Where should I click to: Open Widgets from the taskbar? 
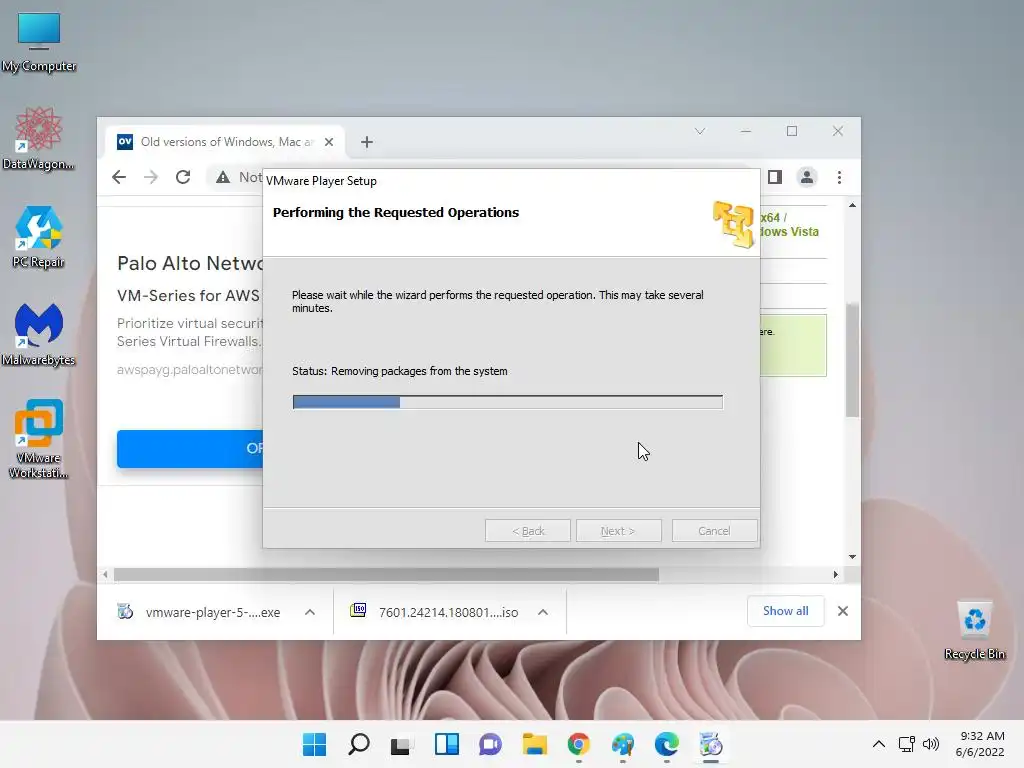pyautogui.click(x=447, y=744)
